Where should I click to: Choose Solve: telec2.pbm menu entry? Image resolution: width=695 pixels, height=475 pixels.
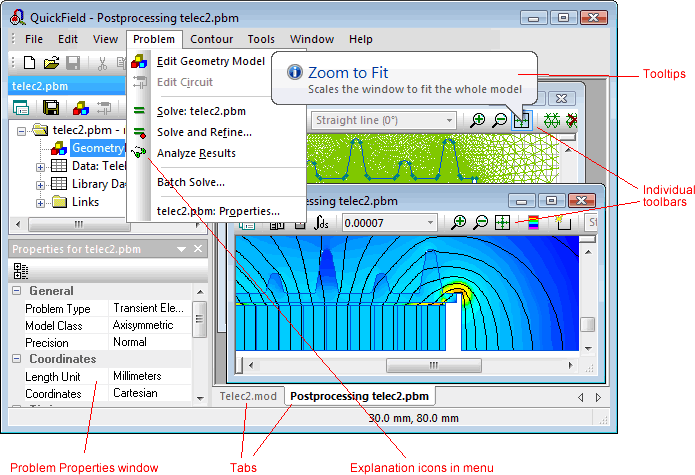coord(216,111)
